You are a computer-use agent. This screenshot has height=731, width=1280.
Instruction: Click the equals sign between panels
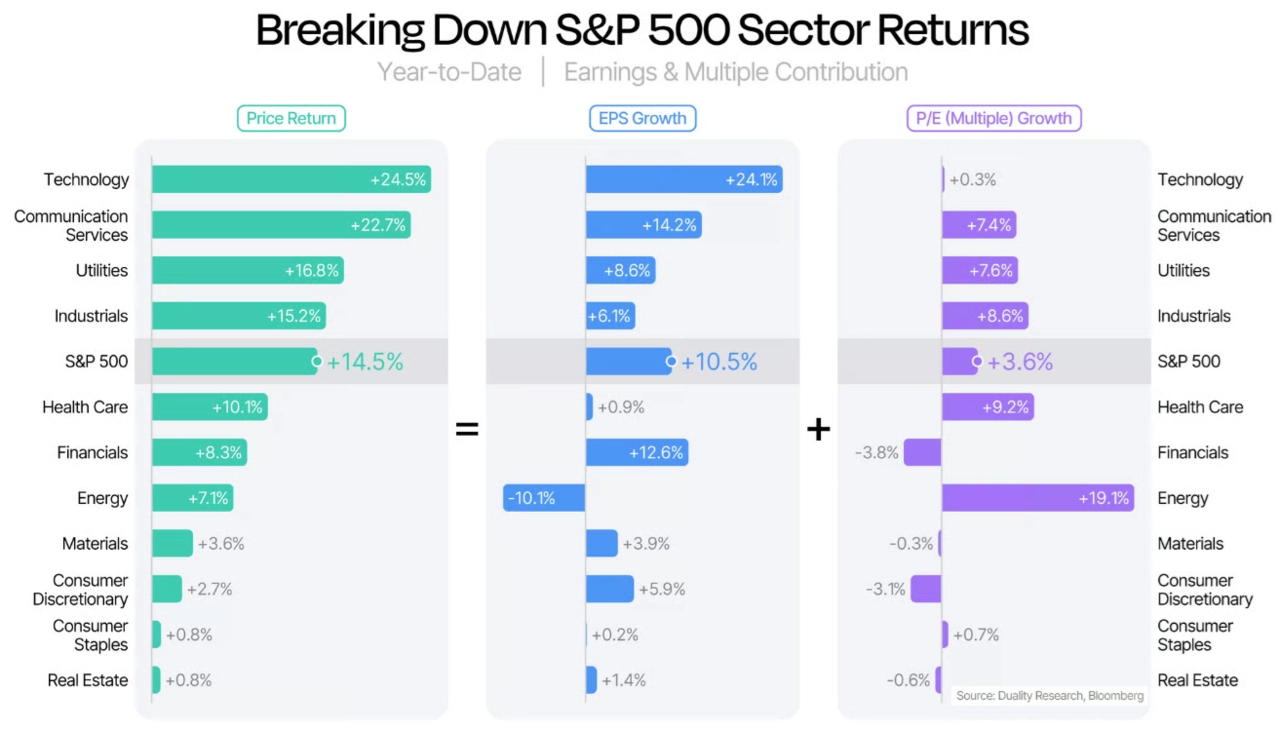click(x=467, y=429)
